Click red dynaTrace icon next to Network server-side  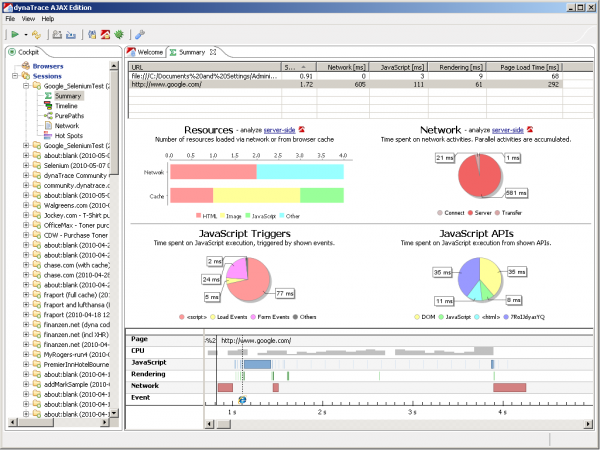530,130
